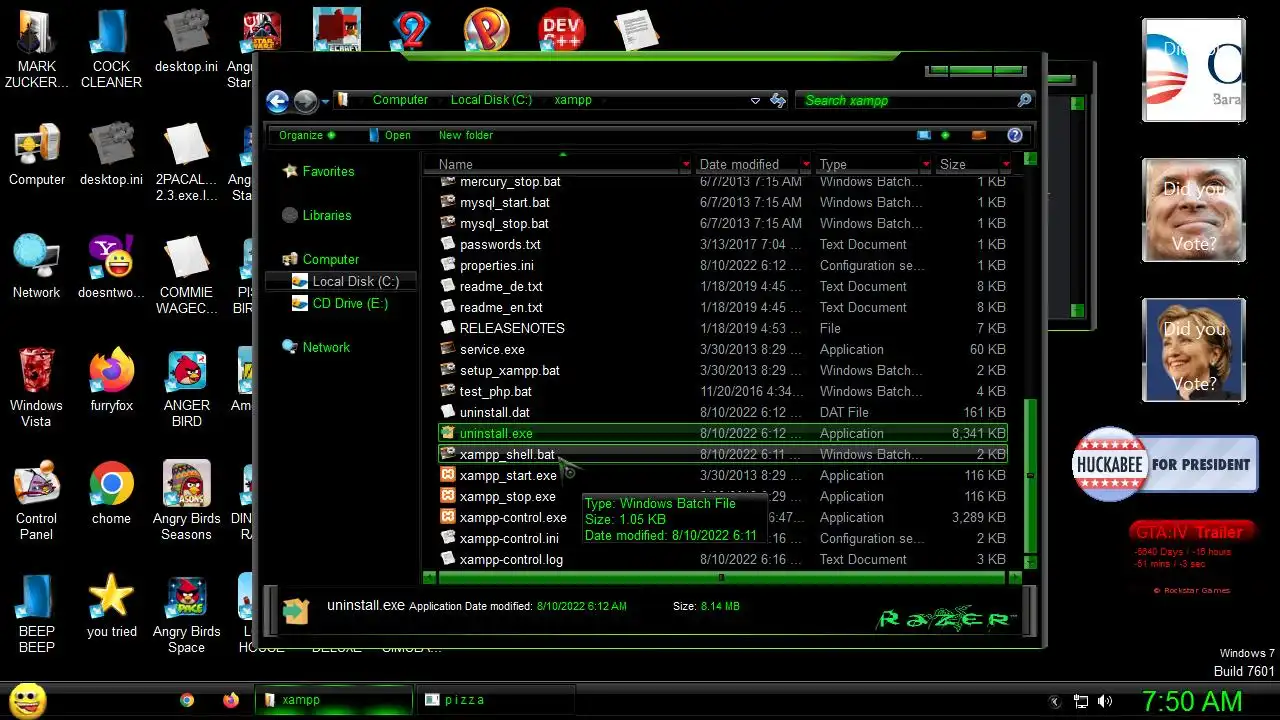The height and width of the screenshot is (720, 1280).
Task: Open the Type column filter dropdown
Action: [925, 164]
